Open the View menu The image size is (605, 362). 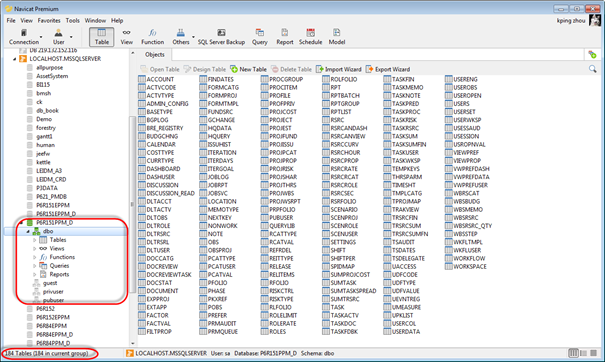[27, 20]
